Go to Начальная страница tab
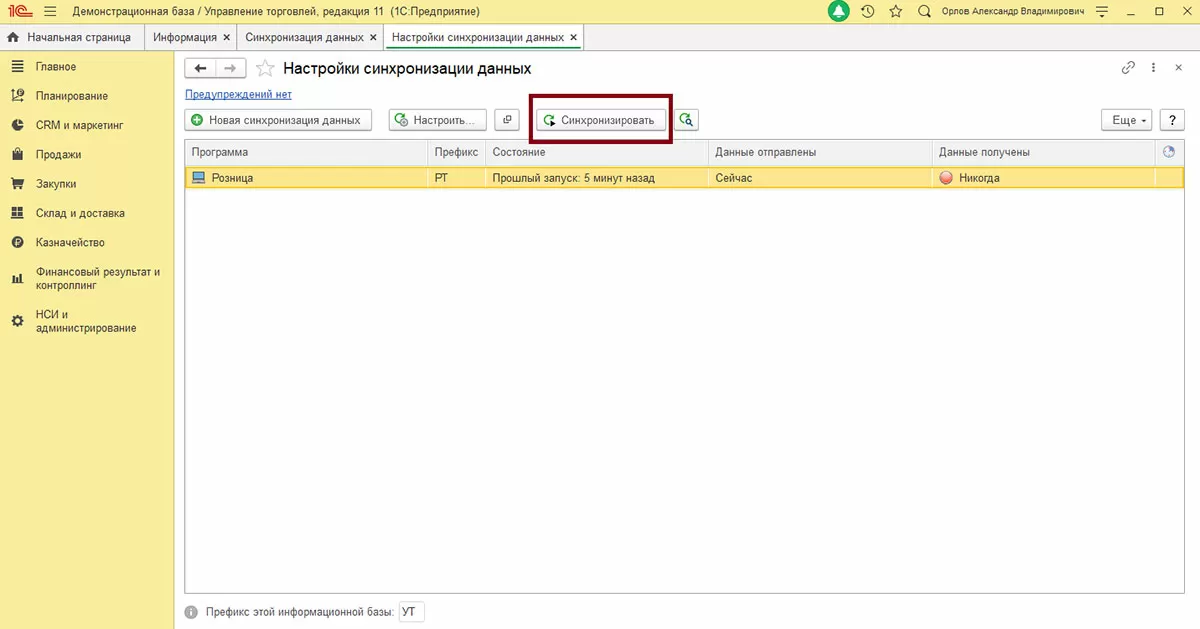 (69, 37)
